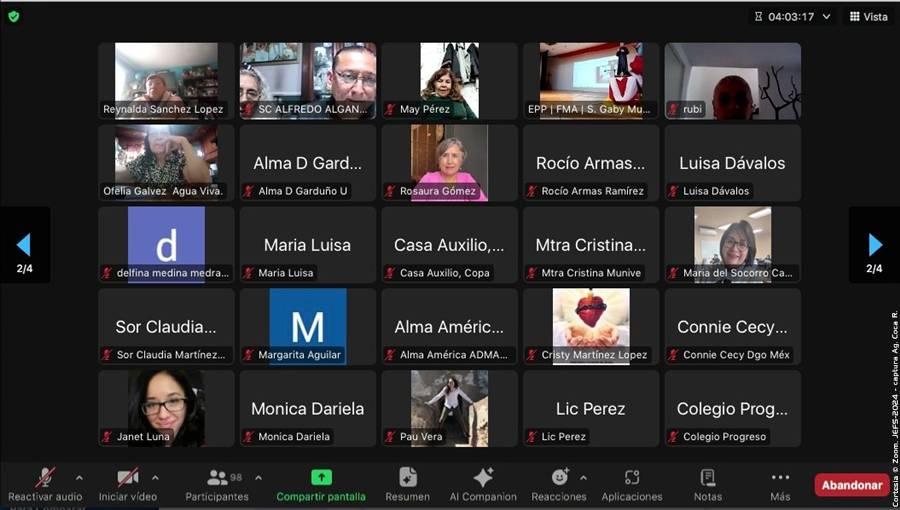Click muted mic icon beside Monica Dariela label

tap(249, 437)
